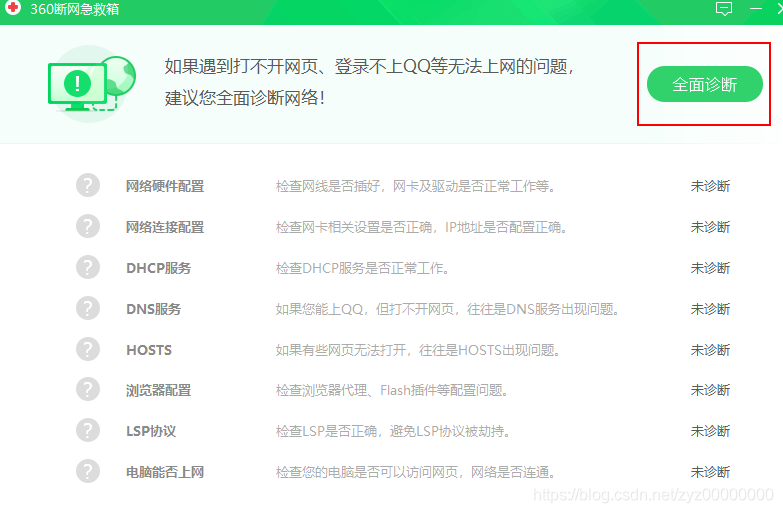Select the 浏览器配置 item label
Image resolution: width=783 pixels, height=513 pixels.
(158, 390)
